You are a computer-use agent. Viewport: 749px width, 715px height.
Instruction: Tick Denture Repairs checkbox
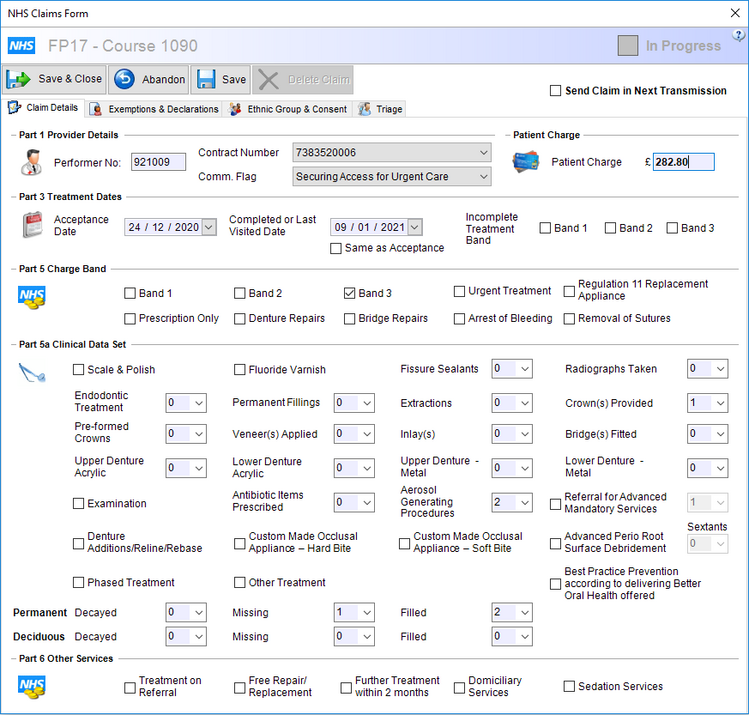[x=239, y=319]
